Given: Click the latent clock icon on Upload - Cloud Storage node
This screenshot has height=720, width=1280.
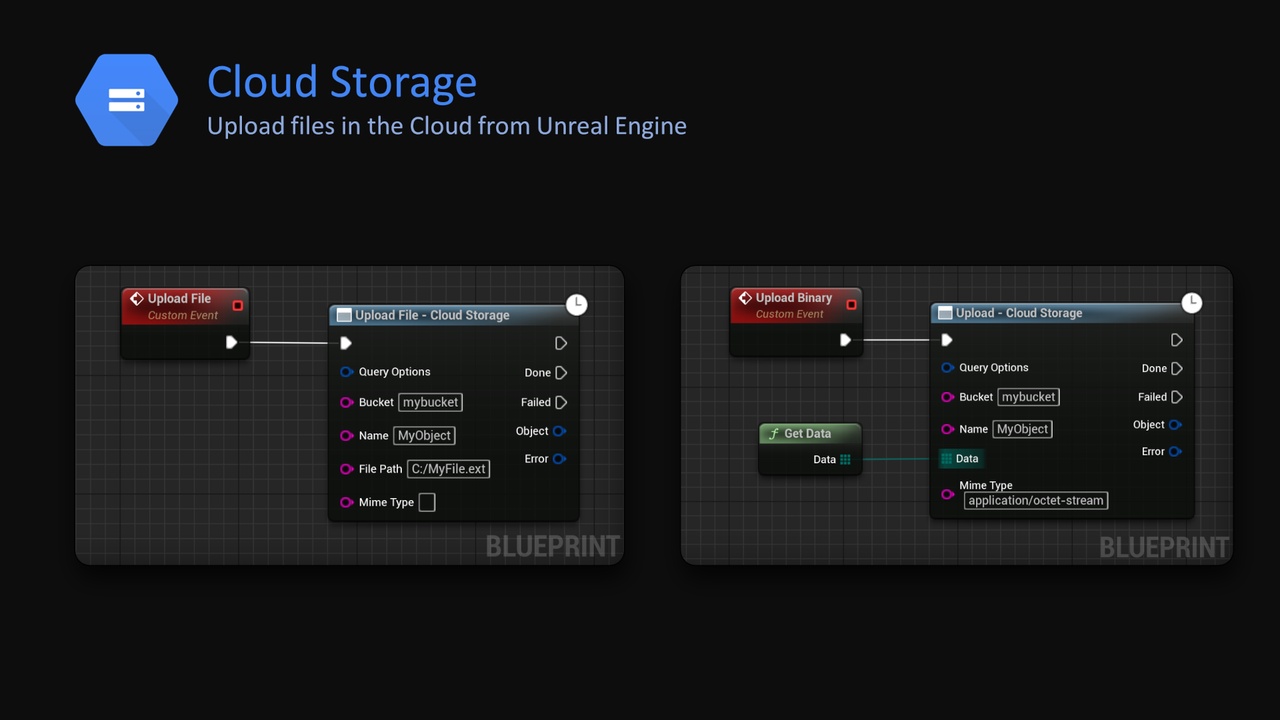Looking at the screenshot, I should pos(1191,302).
